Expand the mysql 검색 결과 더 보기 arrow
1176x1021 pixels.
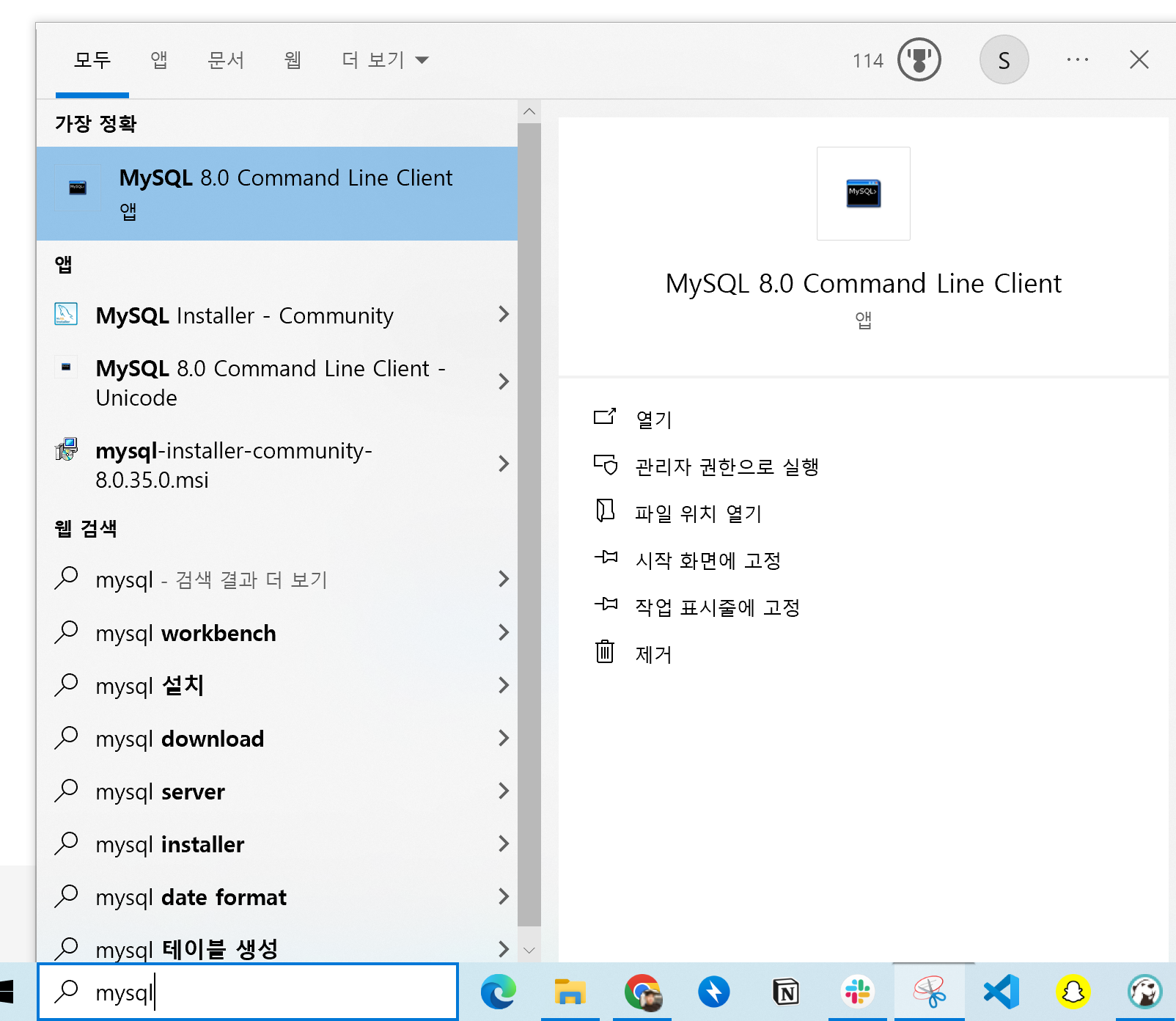(504, 579)
